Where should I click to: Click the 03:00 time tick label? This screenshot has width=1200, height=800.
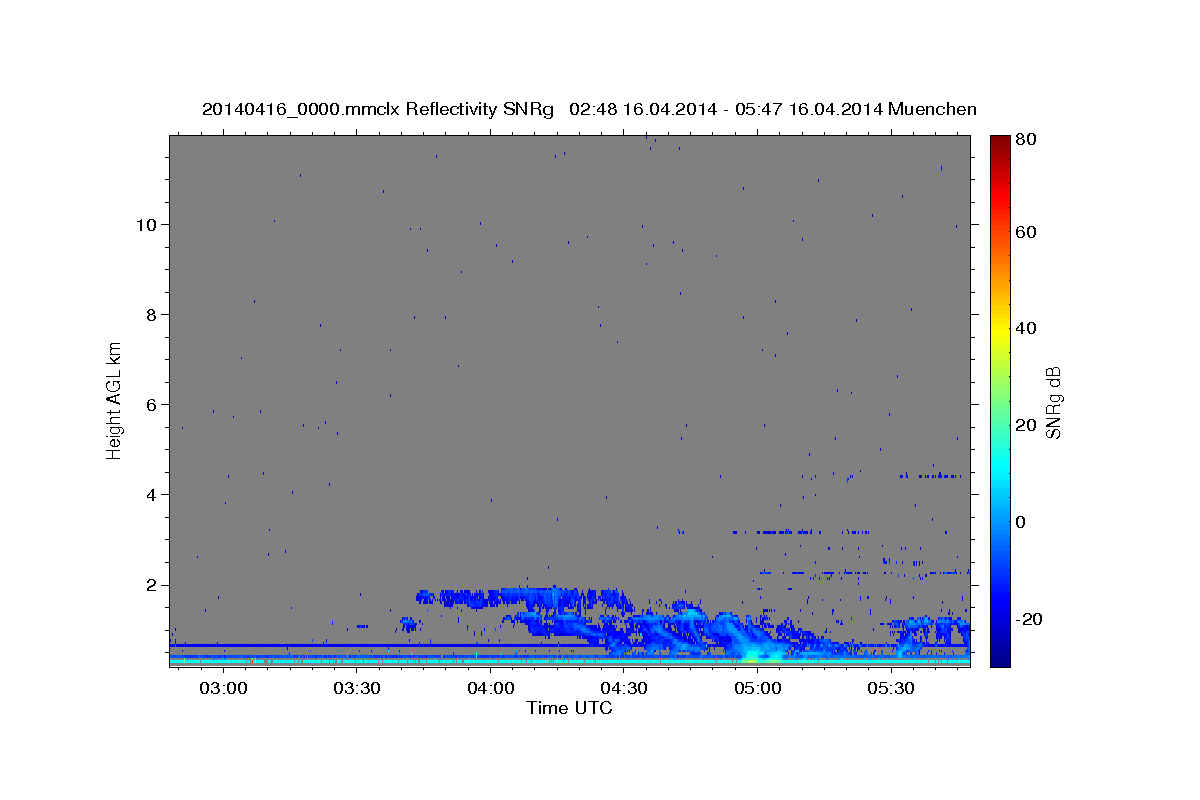(x=223, y=689)
